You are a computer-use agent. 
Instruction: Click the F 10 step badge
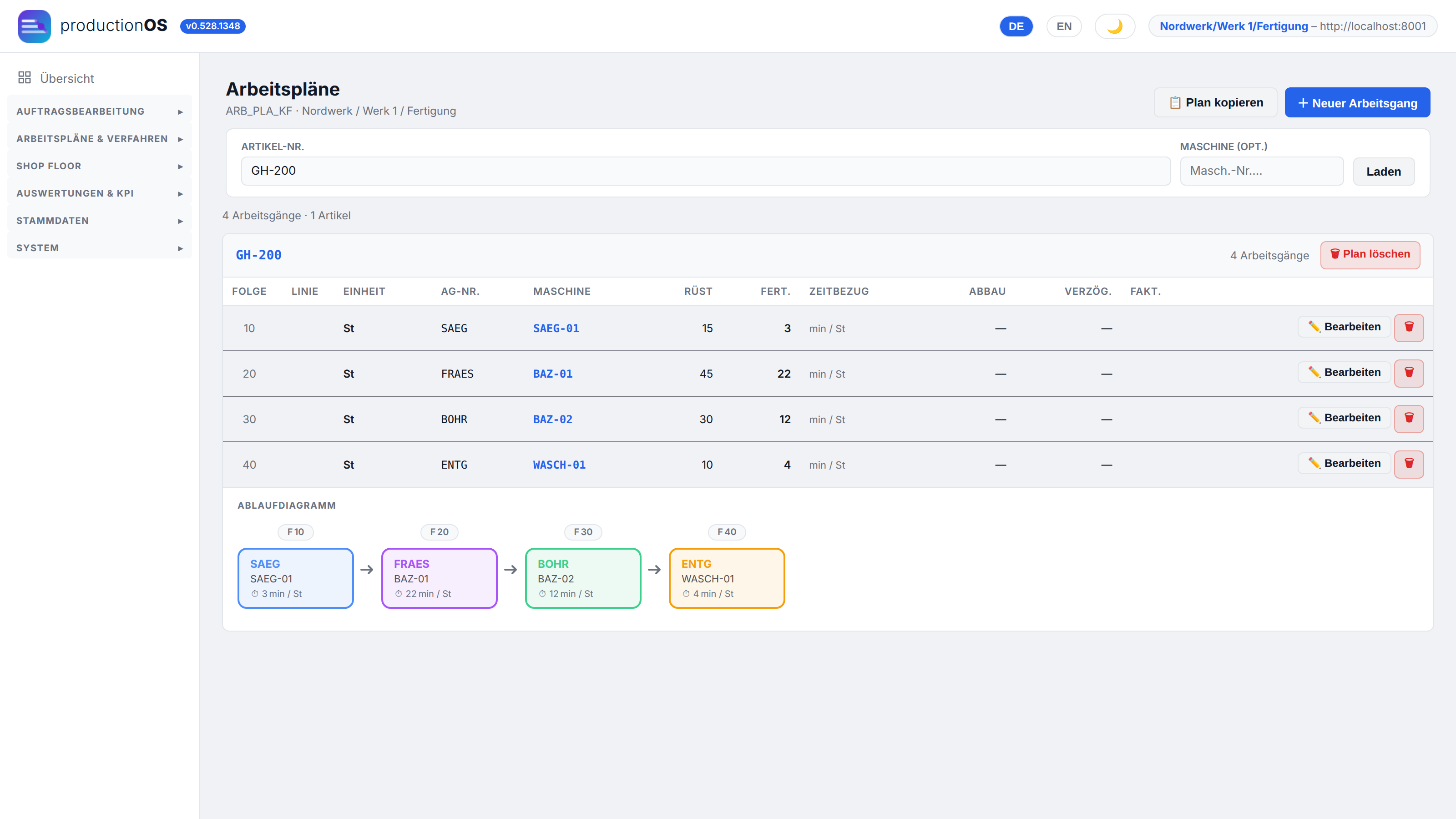click(x=295, y=532)
